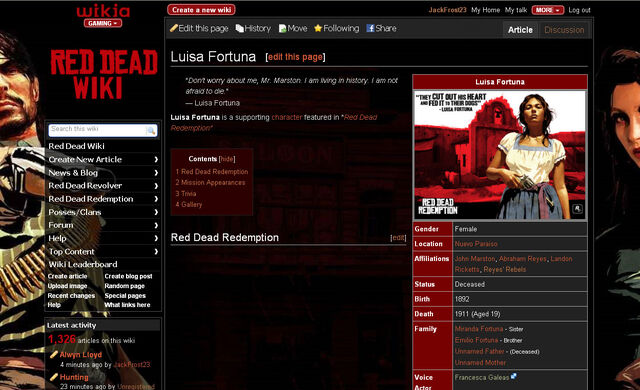Click the Move page icon
640x390 pixels.
(x=282, y=29)
